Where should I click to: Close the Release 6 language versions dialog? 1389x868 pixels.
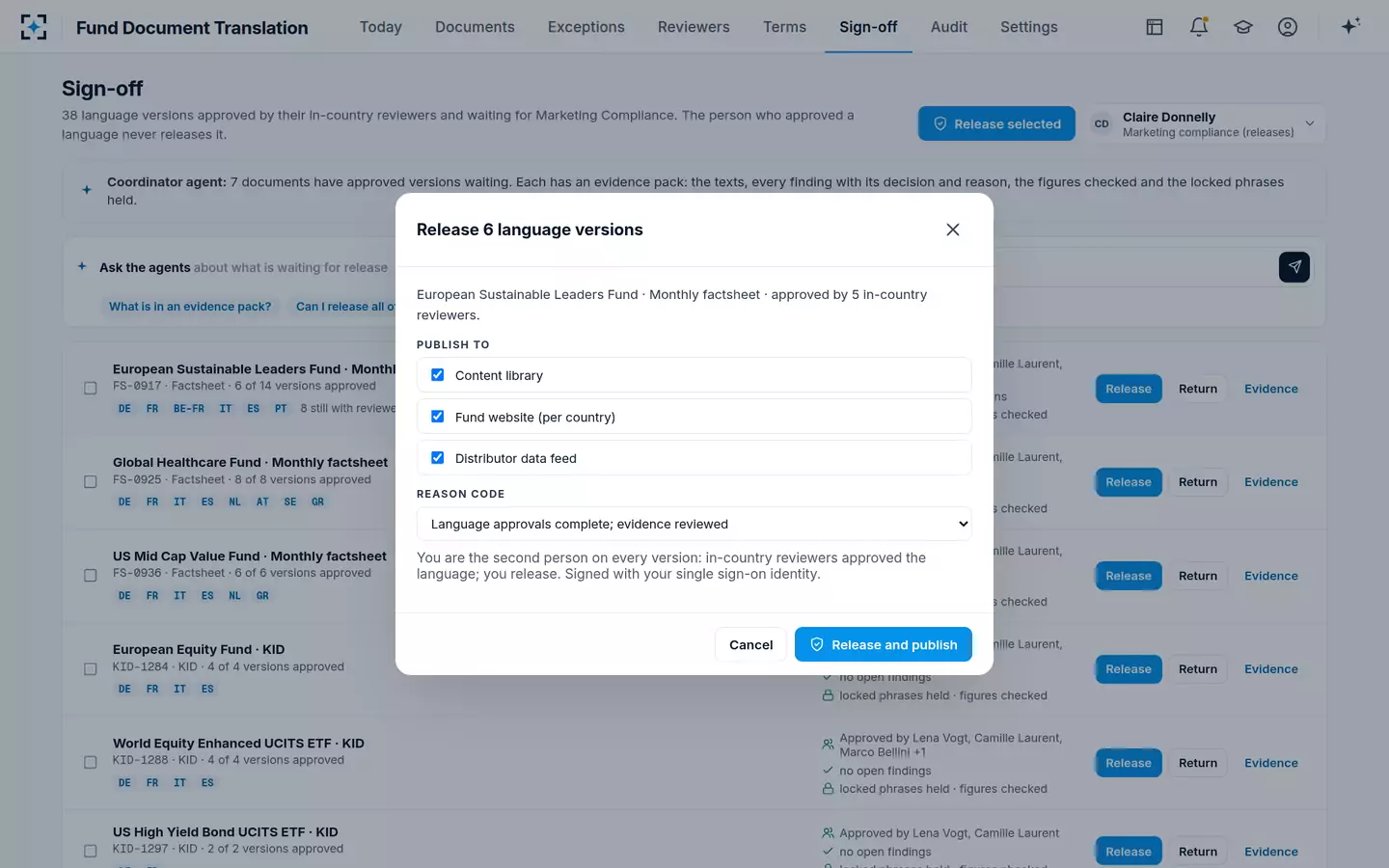tap(953, 230)
